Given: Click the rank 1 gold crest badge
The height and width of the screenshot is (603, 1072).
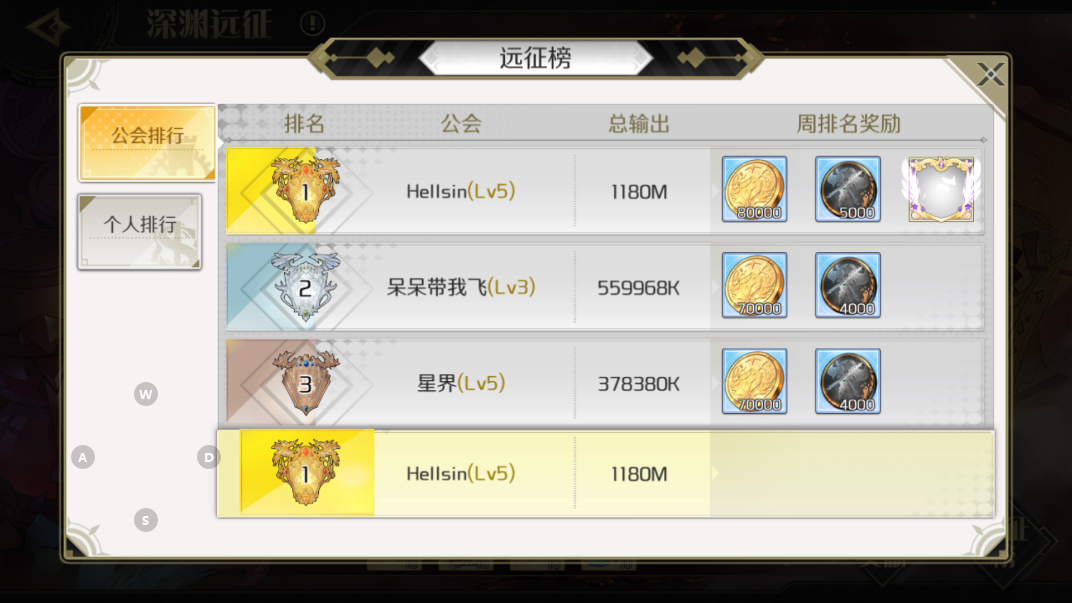Looking at the screenshot, I should [305, 190].
